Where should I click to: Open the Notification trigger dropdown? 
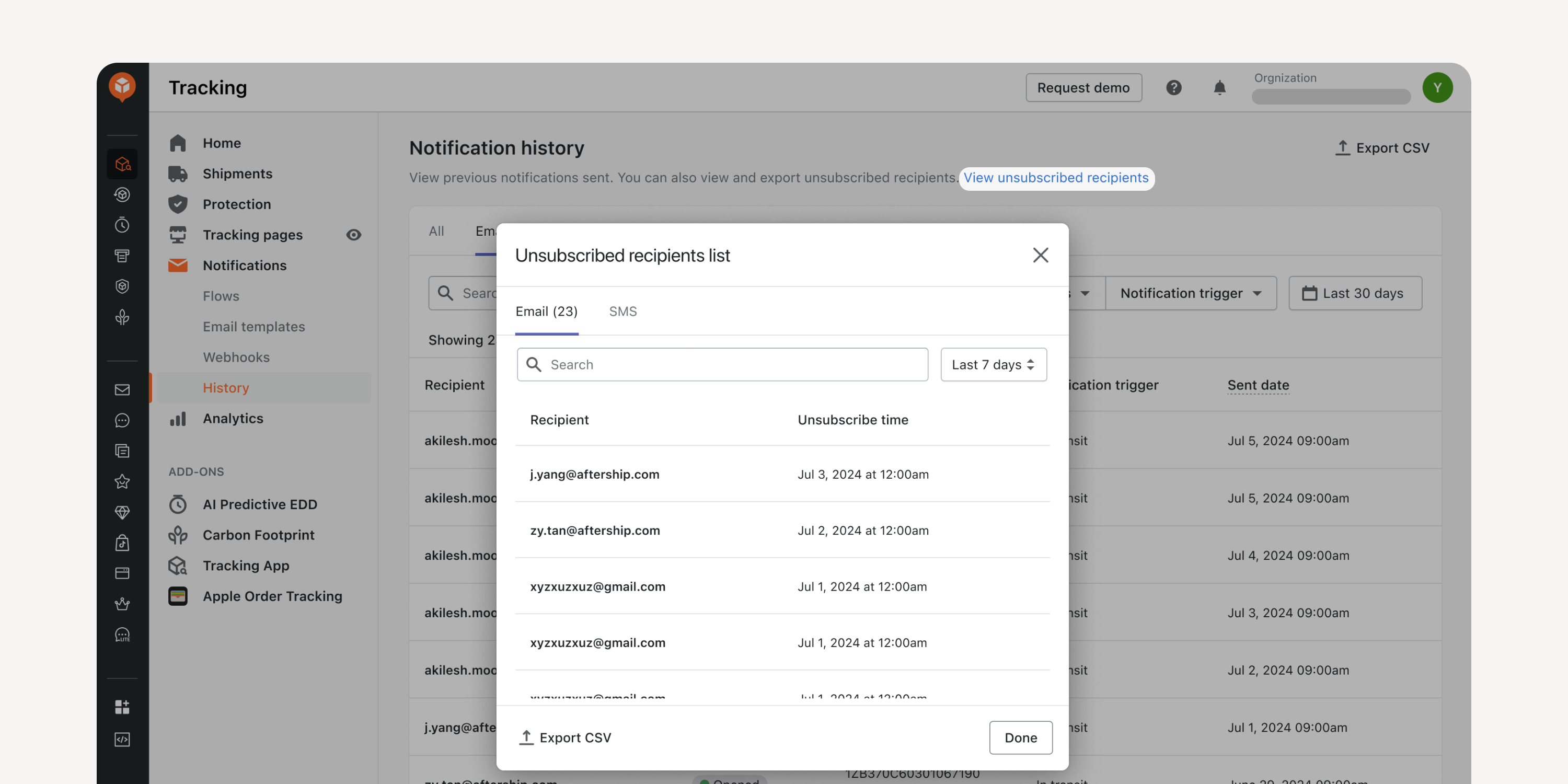(1191, 293)
